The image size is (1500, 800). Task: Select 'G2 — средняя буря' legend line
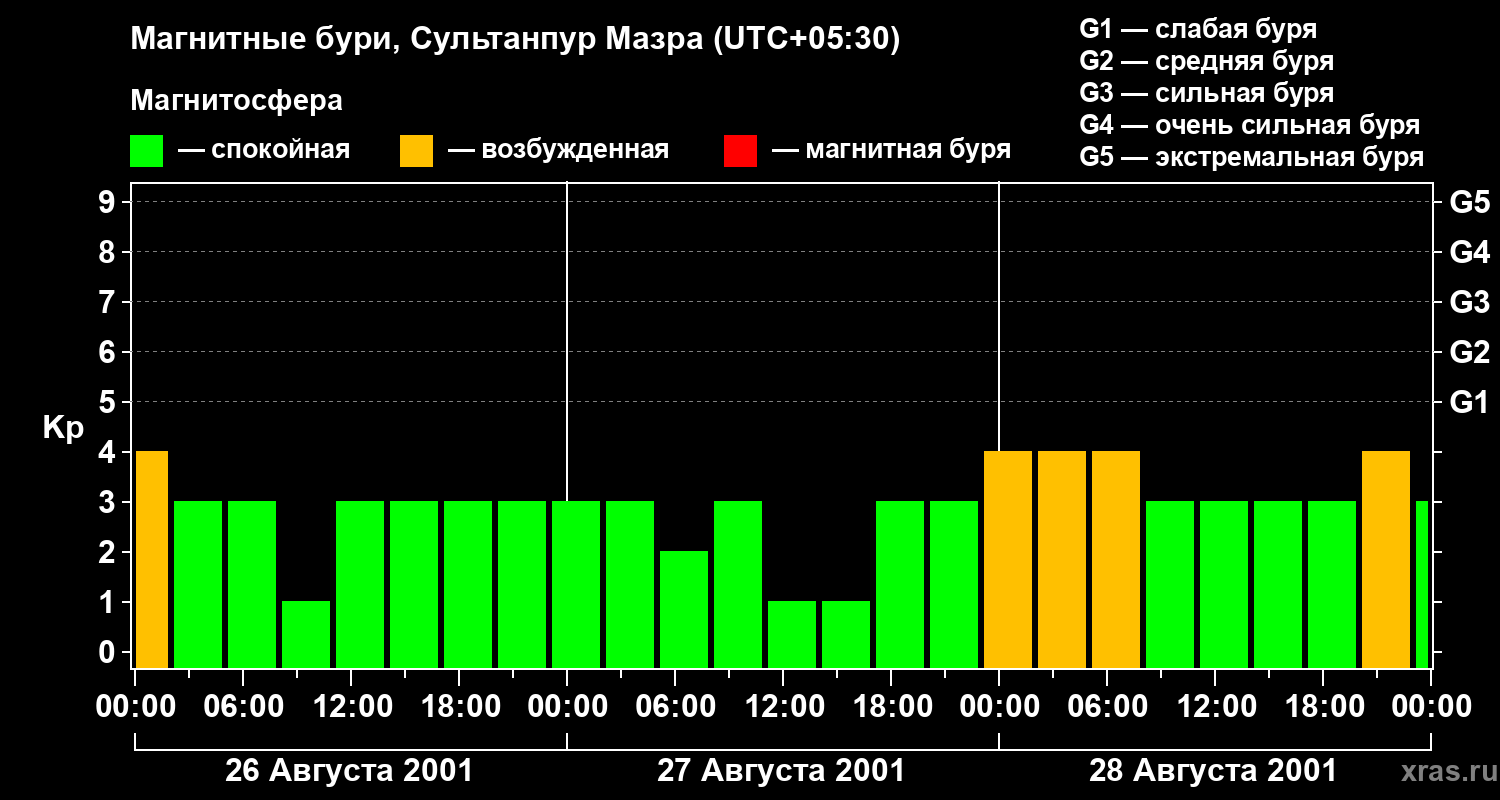(1206, 61)
